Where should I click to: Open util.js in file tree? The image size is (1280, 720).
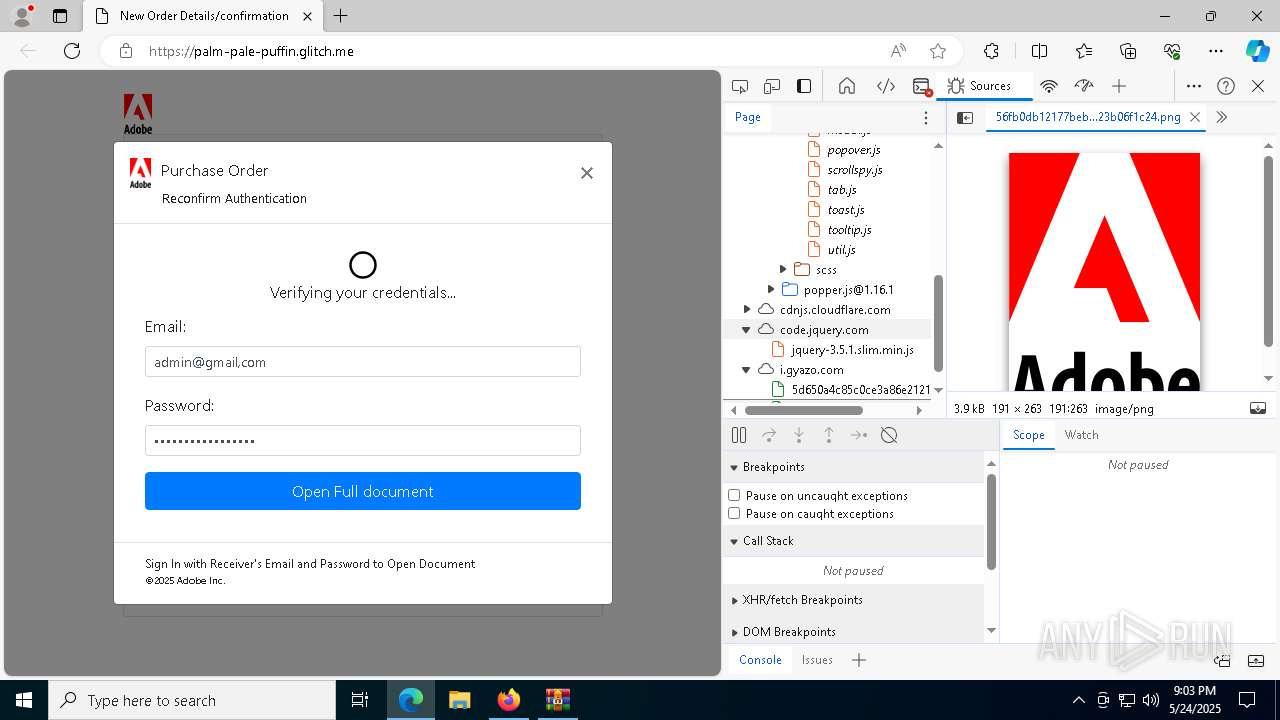tap(841, 249)
